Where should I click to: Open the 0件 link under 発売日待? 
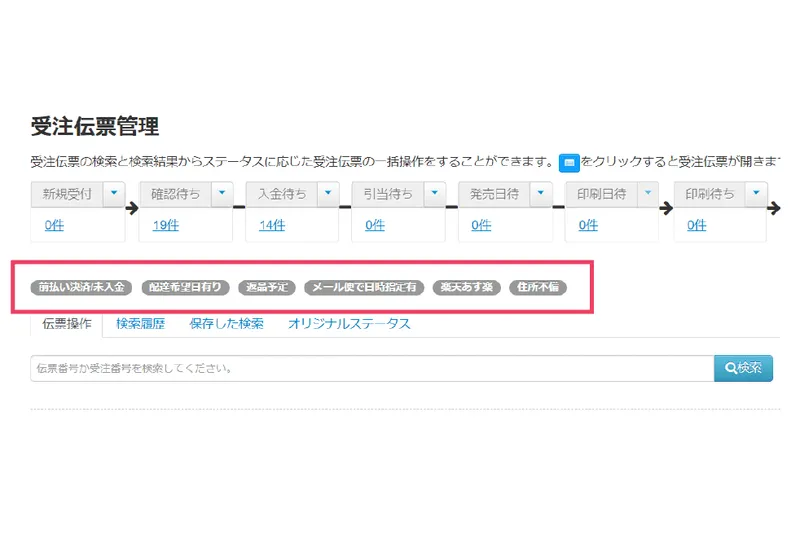(481, 225)
